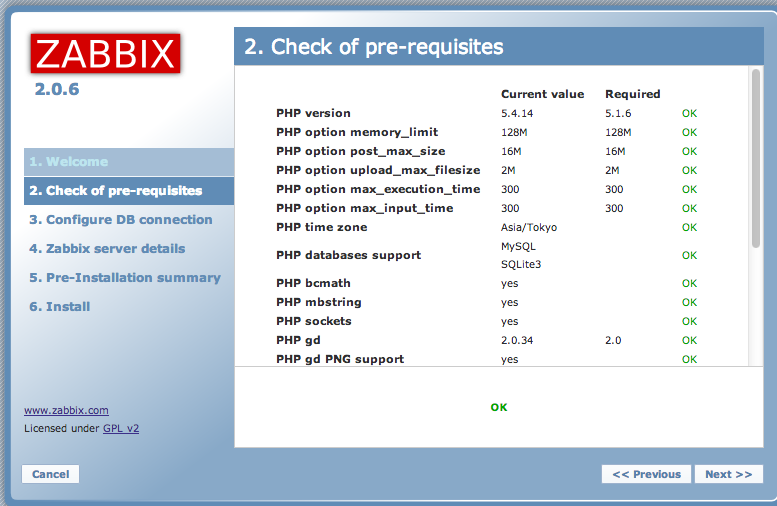This screenshot has height=506, width=777.
Task: Click the PHP databases support label
Action: [x=348, y=255]
